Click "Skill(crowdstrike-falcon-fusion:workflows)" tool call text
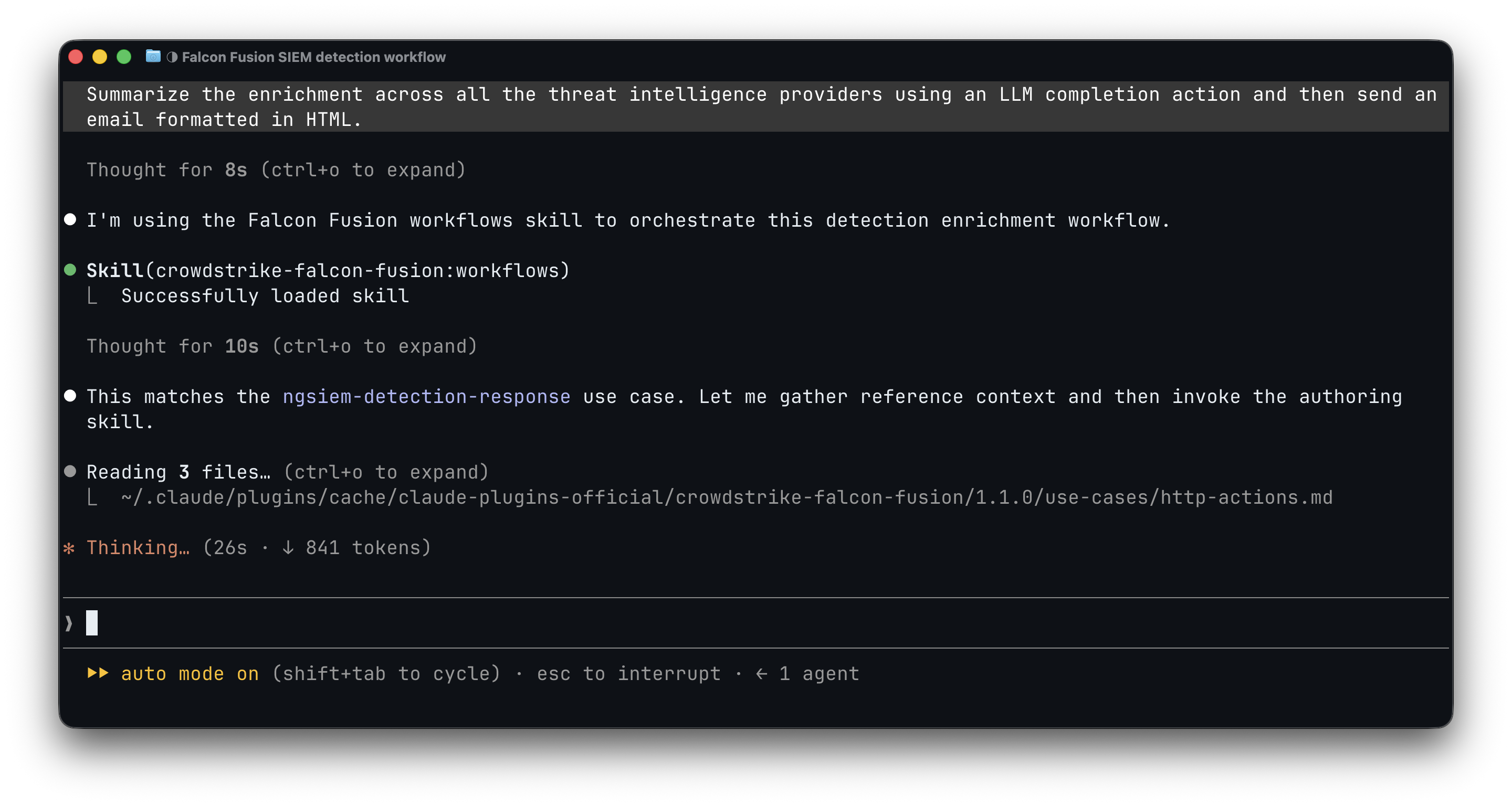1512x806 pixels. point(328,270)
